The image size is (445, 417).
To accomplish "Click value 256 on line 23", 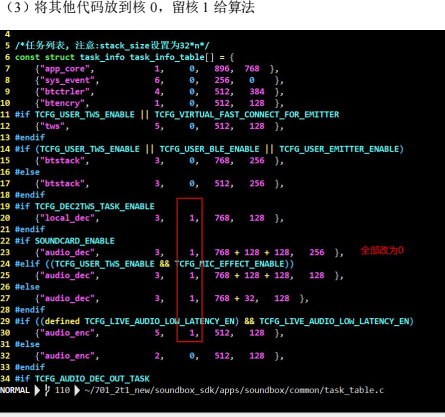I will coord(317,252).
